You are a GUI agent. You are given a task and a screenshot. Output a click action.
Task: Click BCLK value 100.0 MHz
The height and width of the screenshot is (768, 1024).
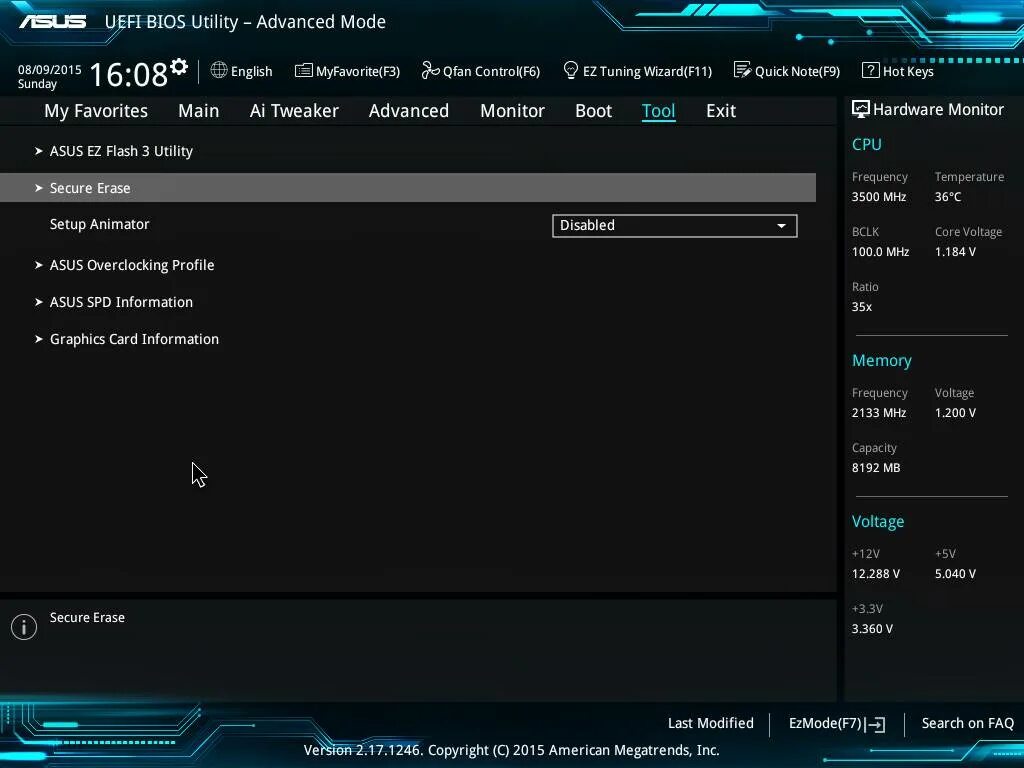[x=880, y=251]
